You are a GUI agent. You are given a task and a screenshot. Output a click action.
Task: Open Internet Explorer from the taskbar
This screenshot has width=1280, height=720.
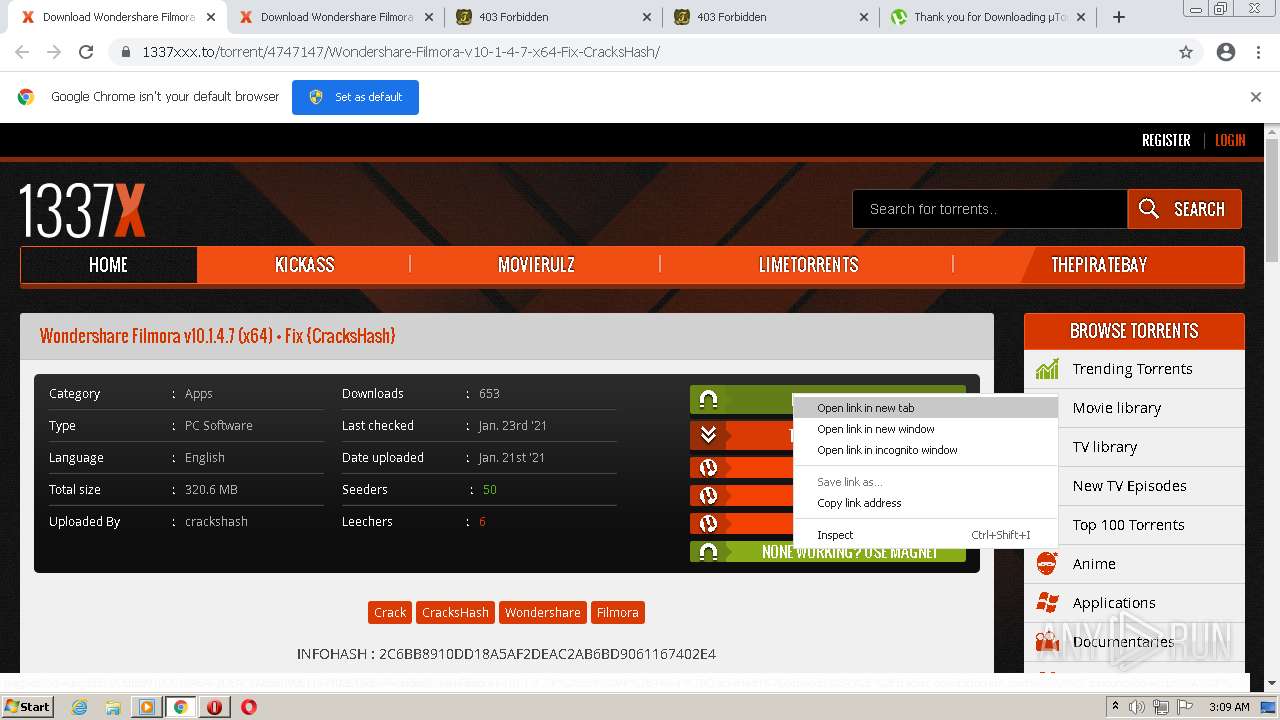(79, 707)
